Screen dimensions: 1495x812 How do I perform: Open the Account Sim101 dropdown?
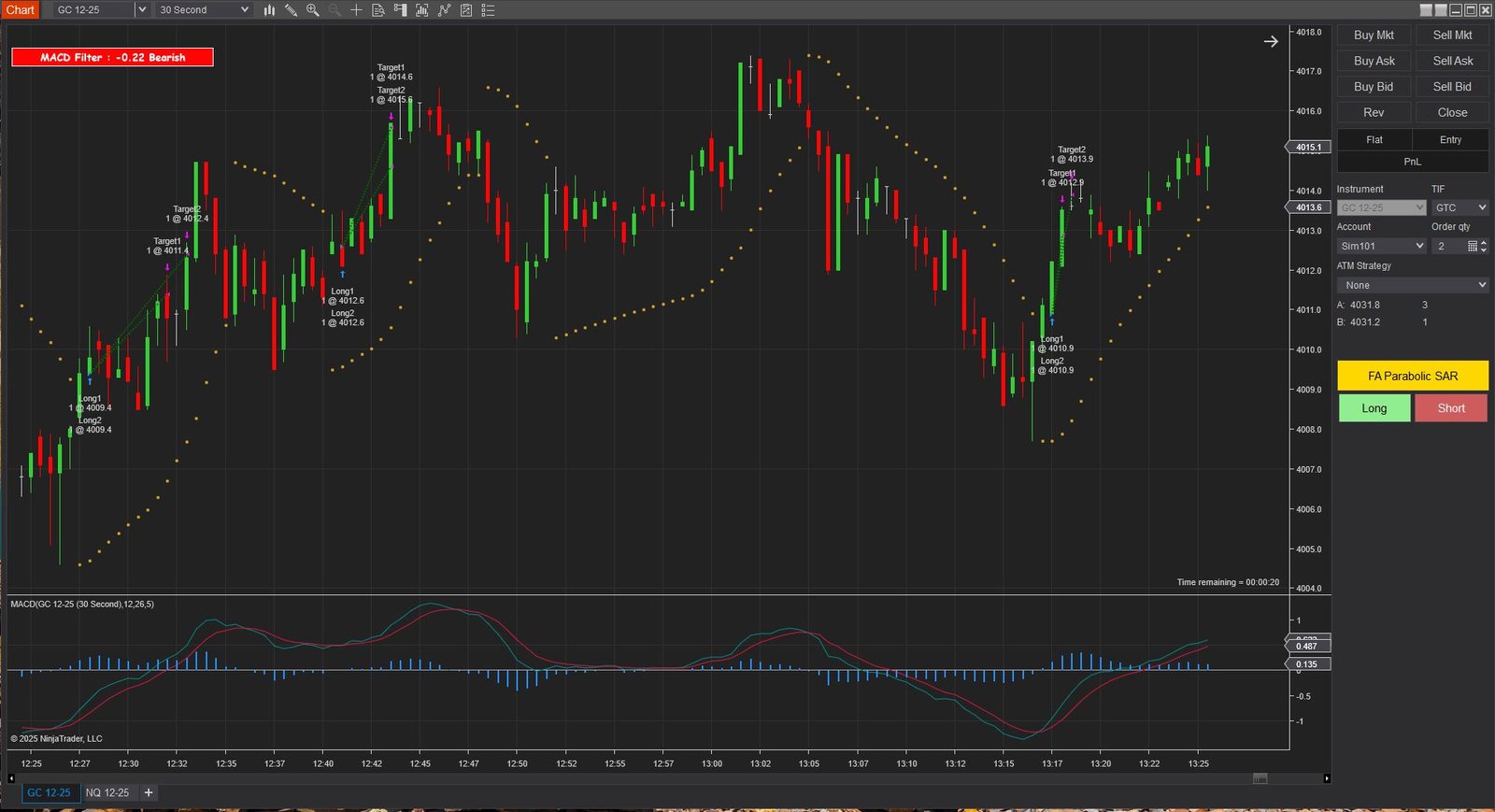[1381, 246]
